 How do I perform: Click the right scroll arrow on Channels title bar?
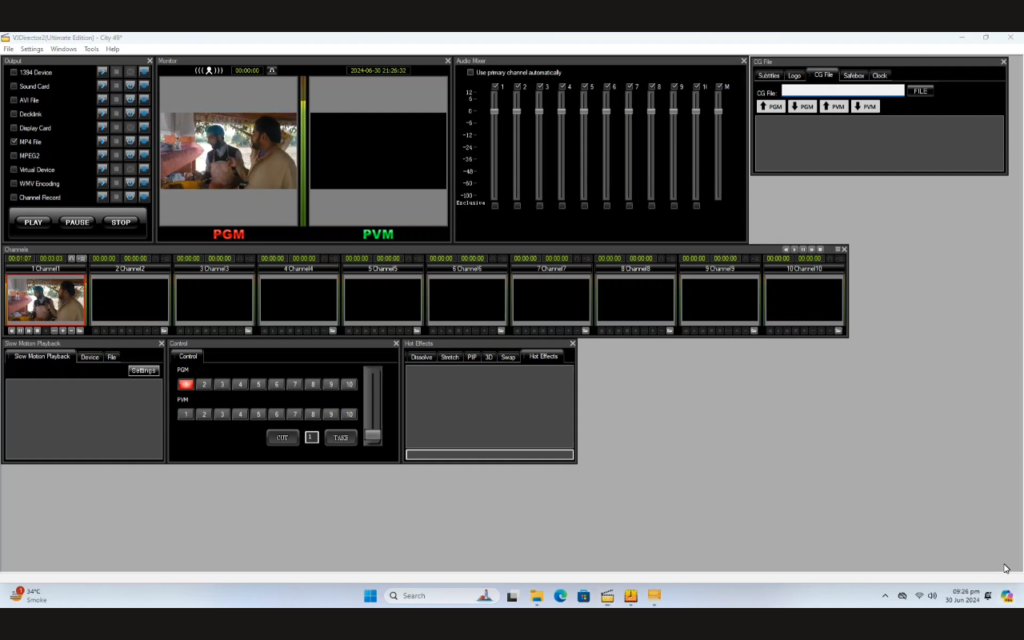[793, 249]
